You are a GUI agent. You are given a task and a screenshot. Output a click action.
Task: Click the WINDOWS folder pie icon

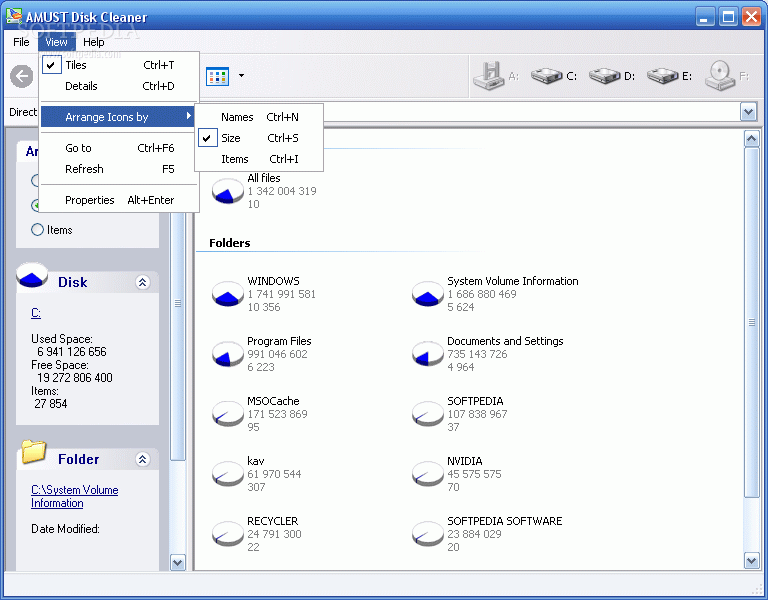pos(228,294)
